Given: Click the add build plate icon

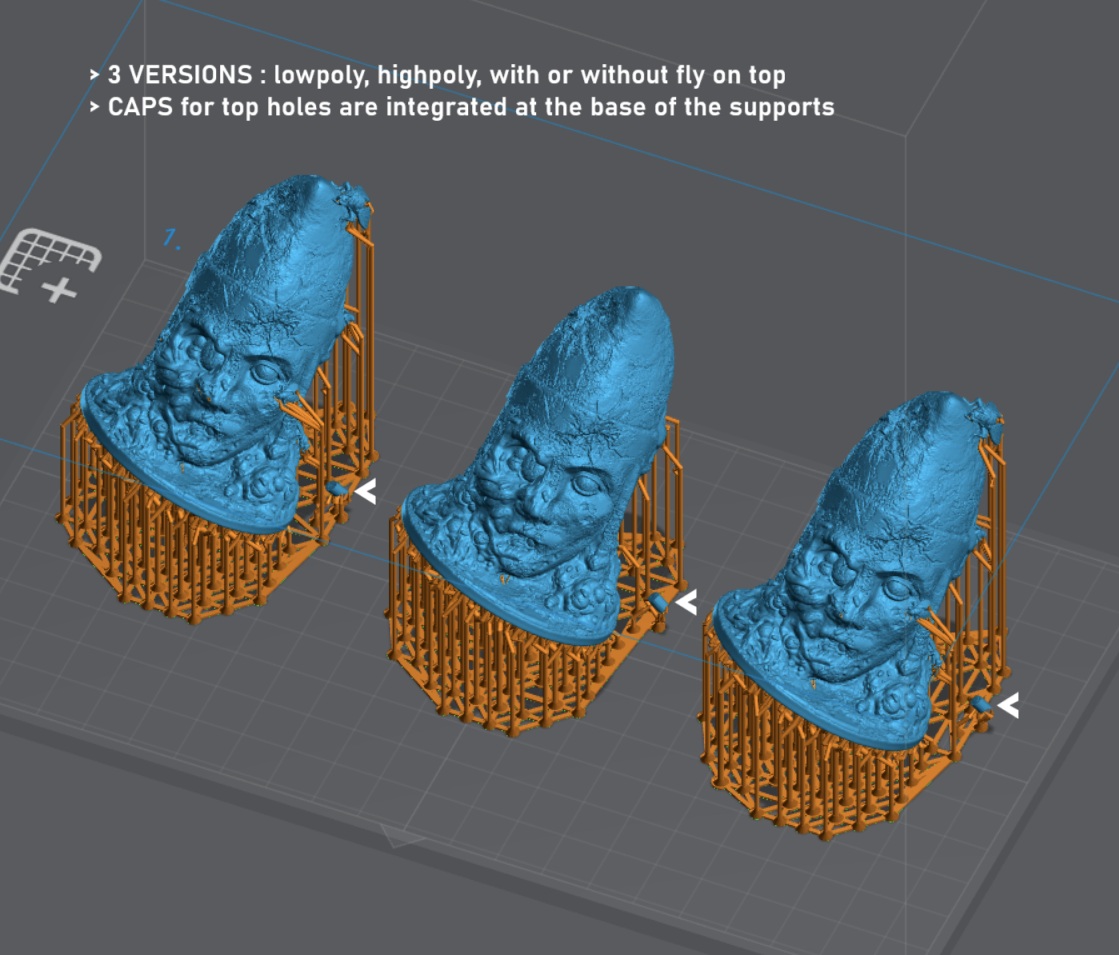Looking at the screenshot, I should [48, 262].
